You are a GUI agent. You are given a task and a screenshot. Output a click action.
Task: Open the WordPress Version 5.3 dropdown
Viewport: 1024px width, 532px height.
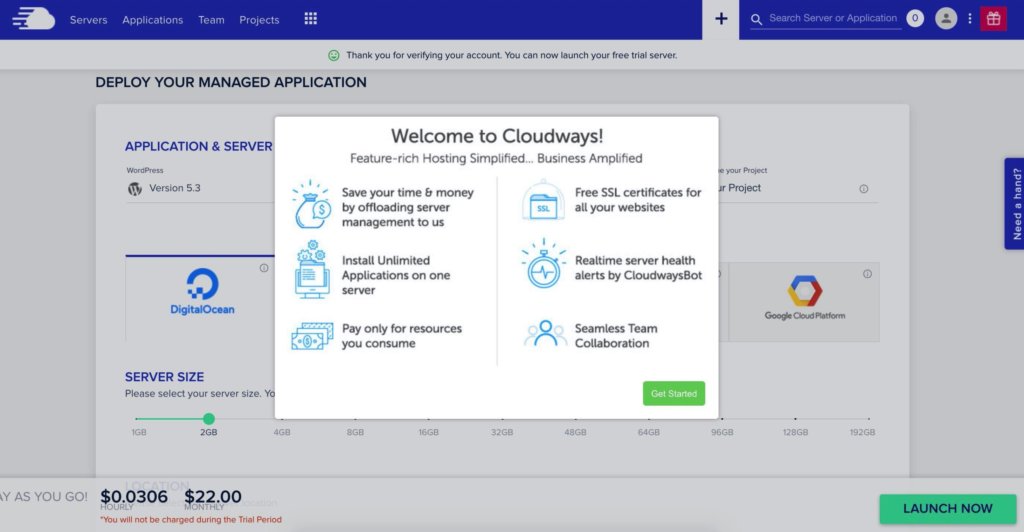tap(200, 189)
